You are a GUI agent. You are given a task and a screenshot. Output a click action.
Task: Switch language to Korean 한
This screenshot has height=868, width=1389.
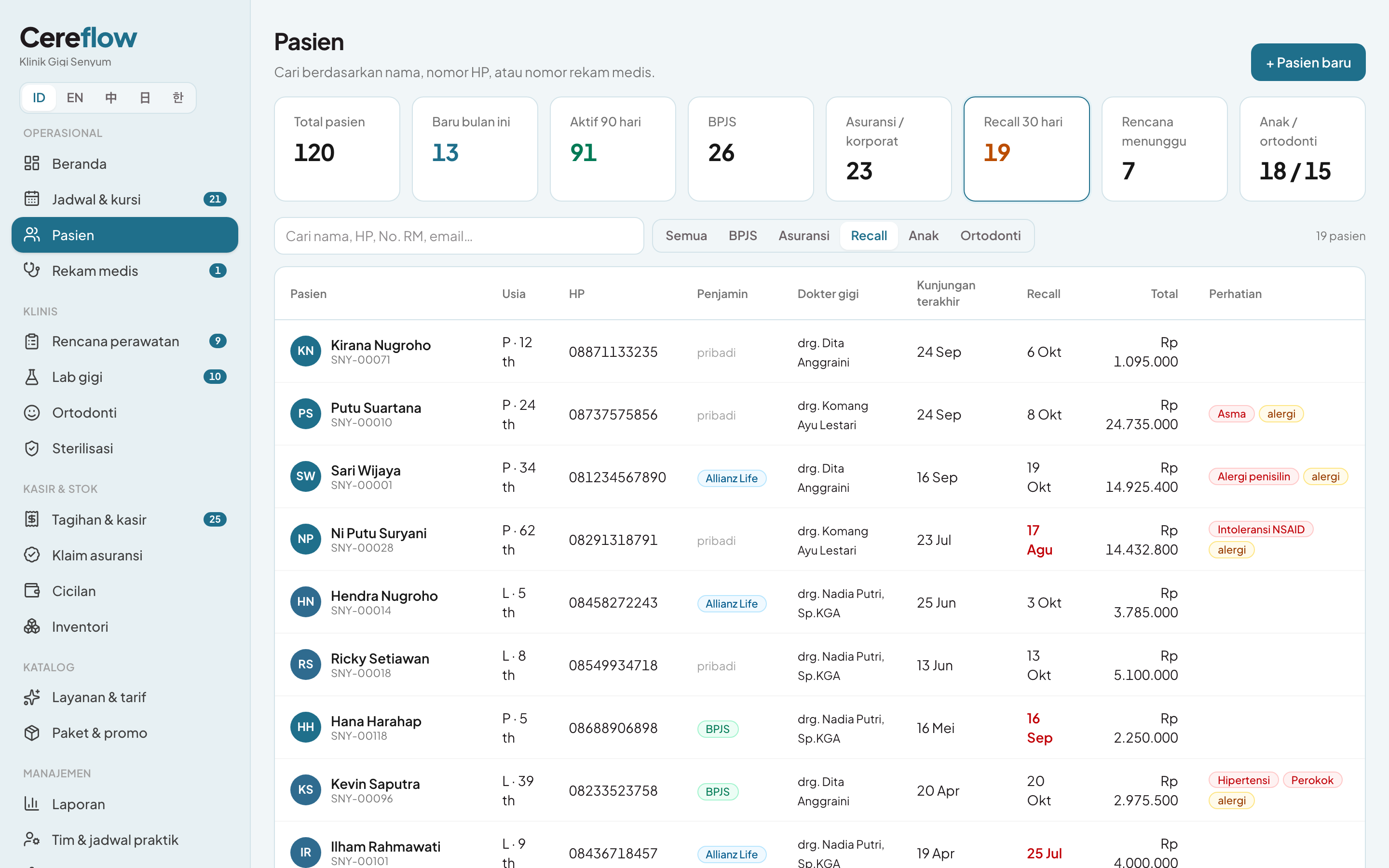(x=178, y=97)
